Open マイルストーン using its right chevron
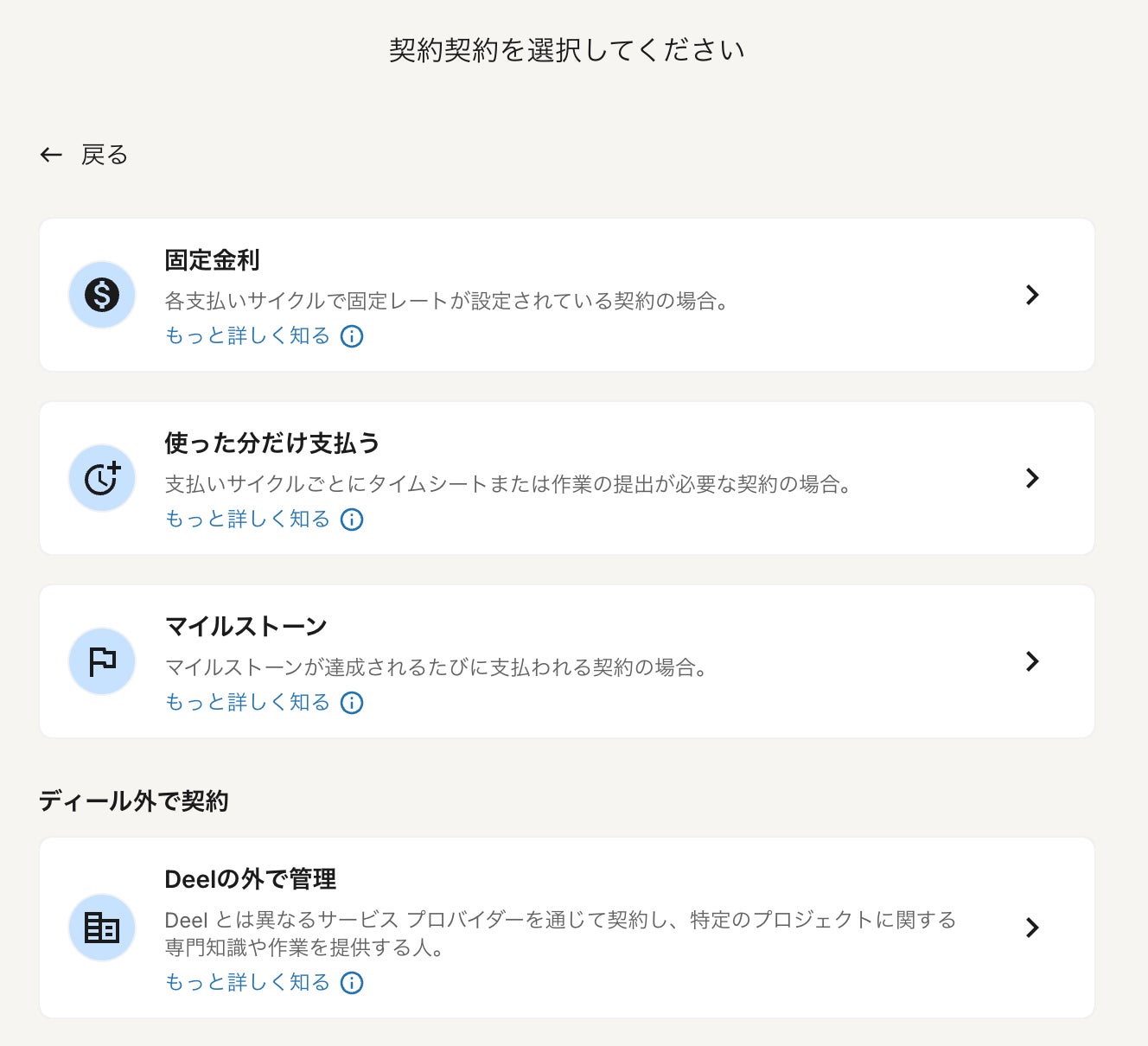The height and width of the screenshot is (1046, 1148). point(1031,661)
